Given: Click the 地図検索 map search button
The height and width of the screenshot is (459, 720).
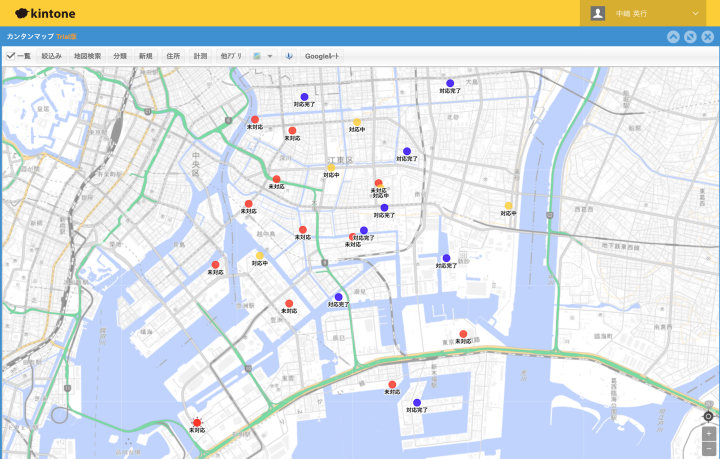Looking at the screenshot, I should (x=87, y=56).
